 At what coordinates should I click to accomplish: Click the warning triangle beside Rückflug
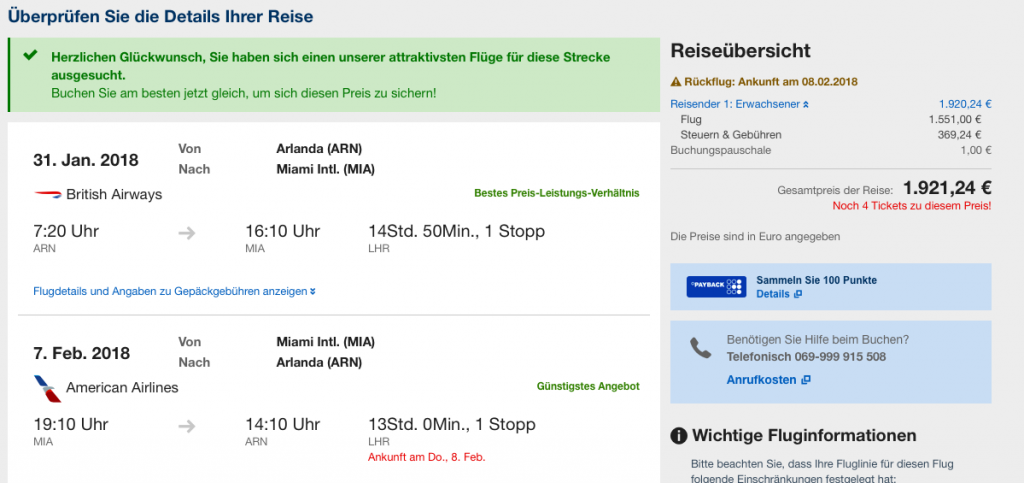pyautogui.click(x=676, y=82)
